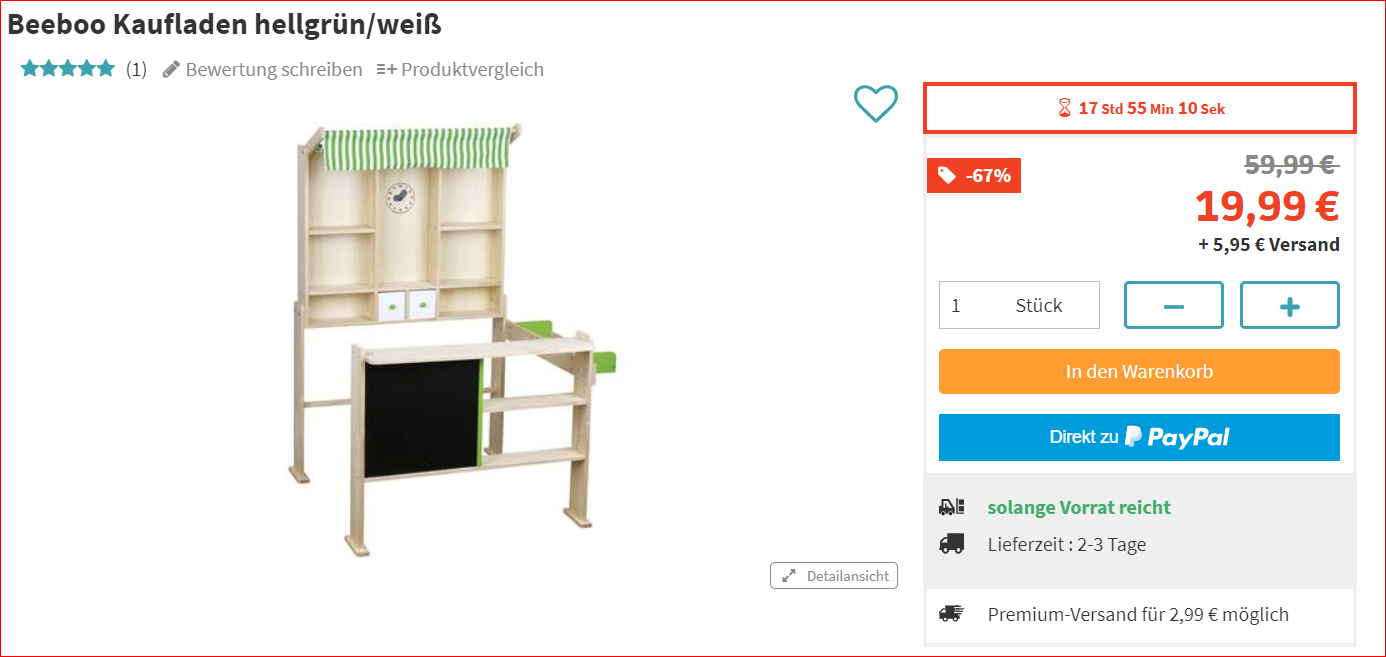This screenshot has width=1386, height=657.
Task: Pay with Direkt zu PayPal button
Action: tap(1139, 437)
